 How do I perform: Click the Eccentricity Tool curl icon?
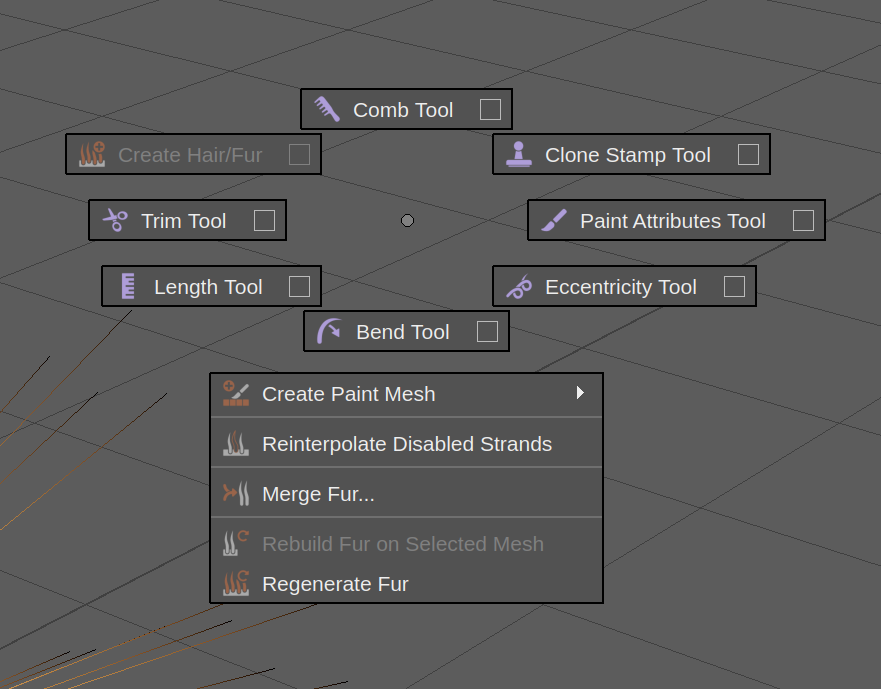click(519, 287)
